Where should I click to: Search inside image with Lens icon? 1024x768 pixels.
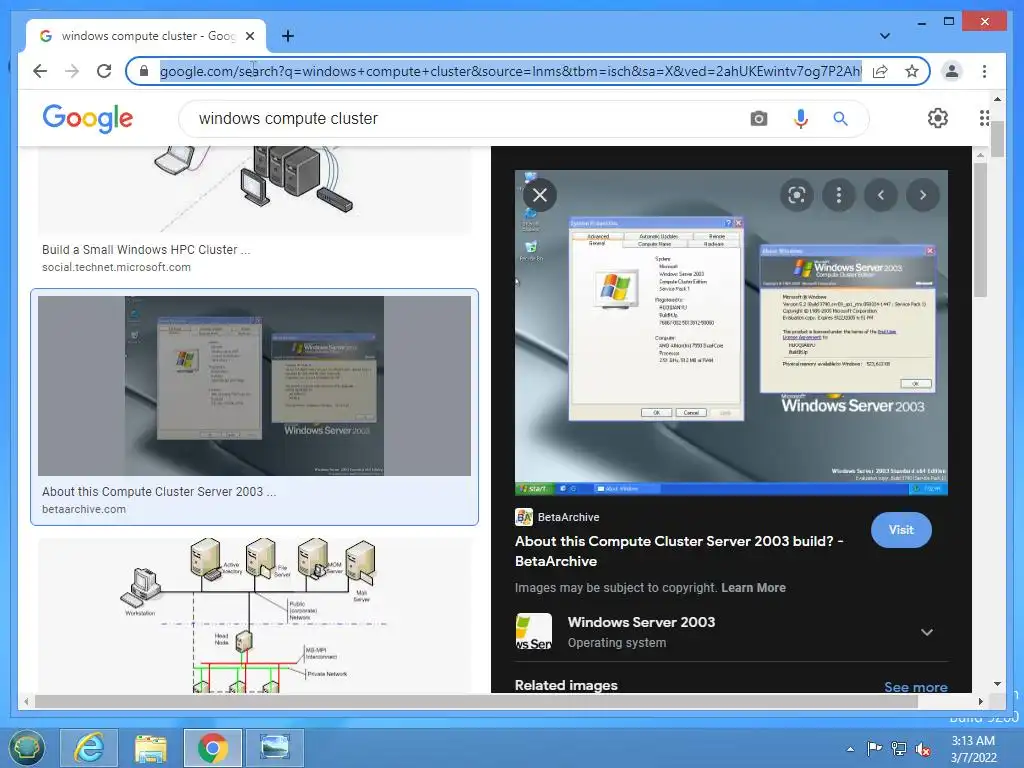click(797, 195)
